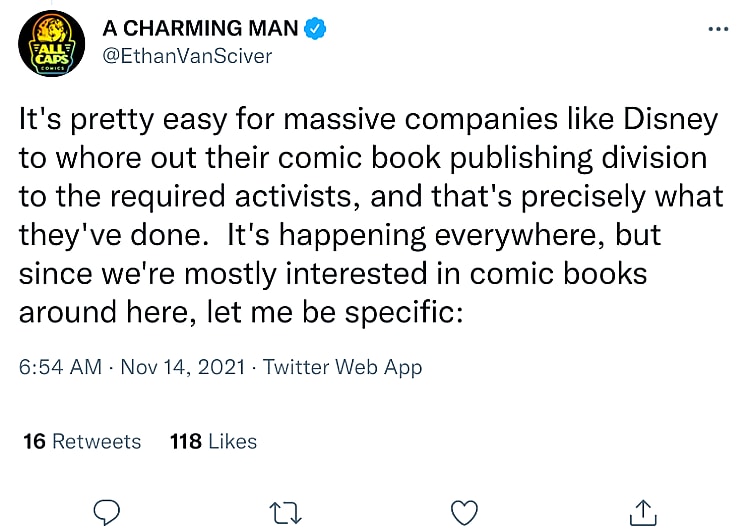Open the share tweet icon
The image size is (750, 532).
click(x=643, y=513)
